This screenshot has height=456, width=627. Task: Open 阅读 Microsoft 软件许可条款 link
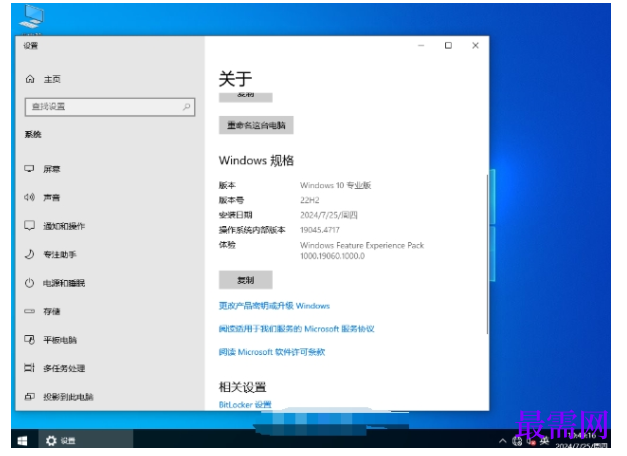click(272, 352)
